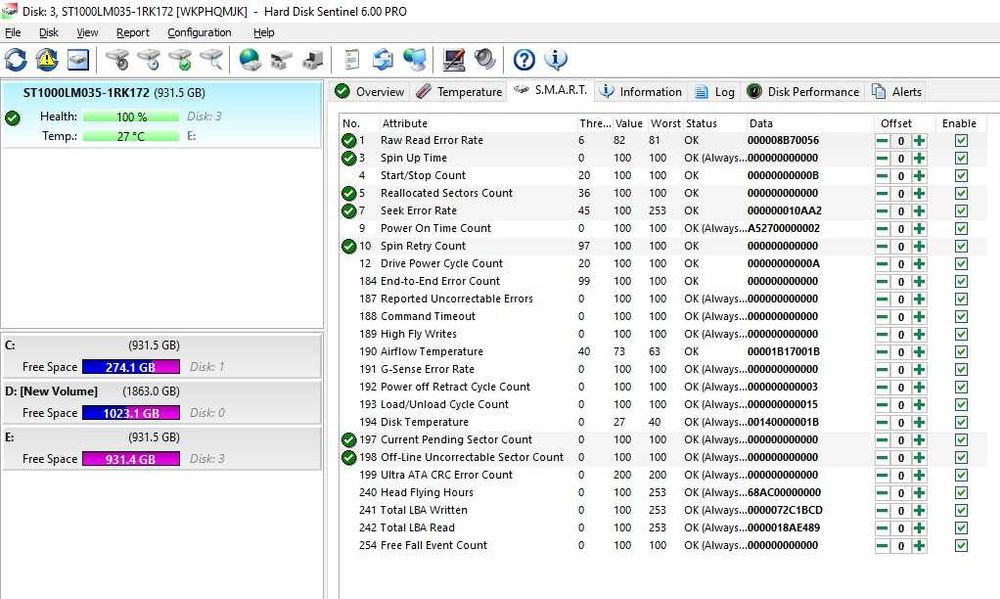This screenshot has height=599, width=1000.
Task: Click the Refresh toolbar icon
Action: click(16, 60)
